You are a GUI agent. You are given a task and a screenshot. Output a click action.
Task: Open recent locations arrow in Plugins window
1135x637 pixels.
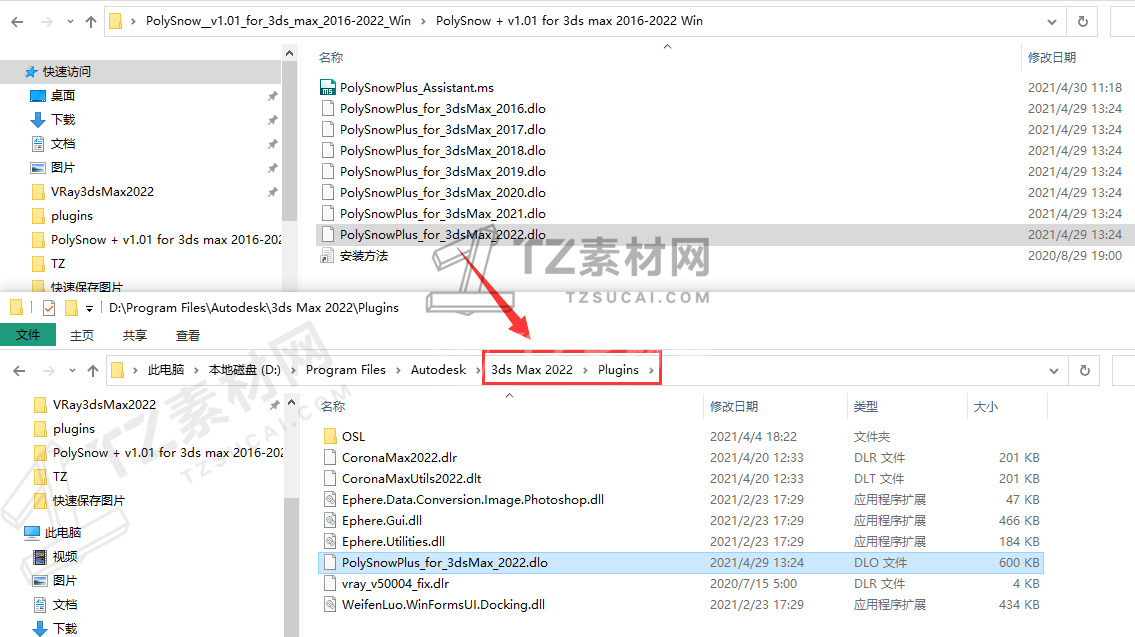point(72,371)
